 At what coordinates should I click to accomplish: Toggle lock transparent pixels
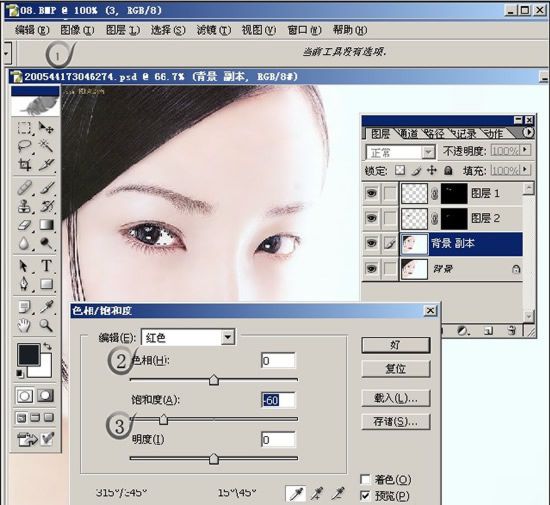pyautogui.click(x=400, y=170)
